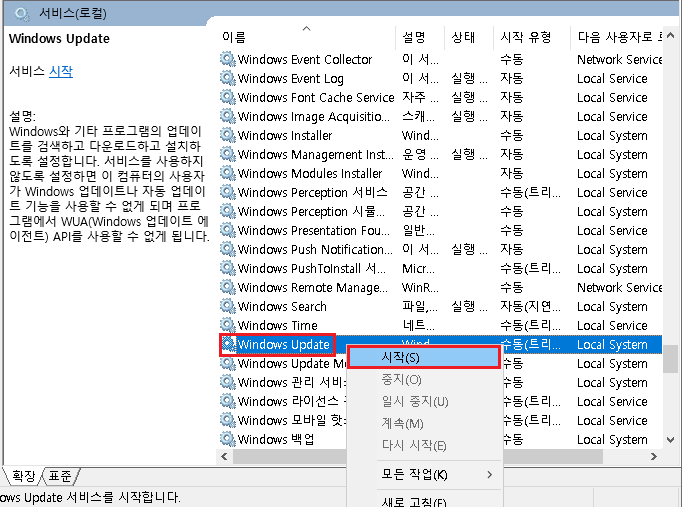Click the vertical scrollbar up arrow
The image size is (682, 507).
tap(671, 36)
